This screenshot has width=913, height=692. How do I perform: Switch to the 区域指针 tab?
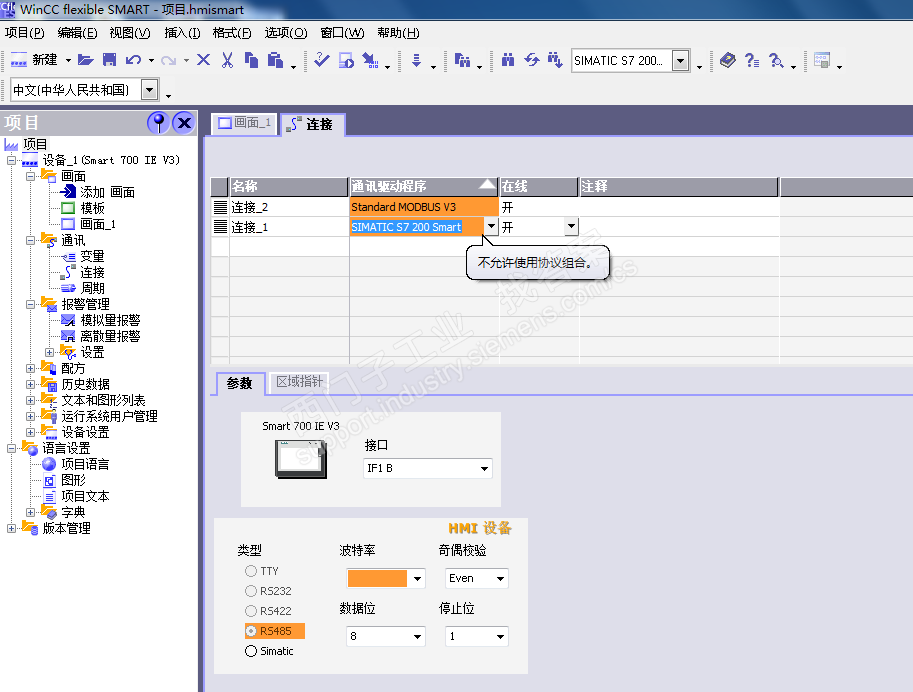pyautogui.click(x=299, y=382)
